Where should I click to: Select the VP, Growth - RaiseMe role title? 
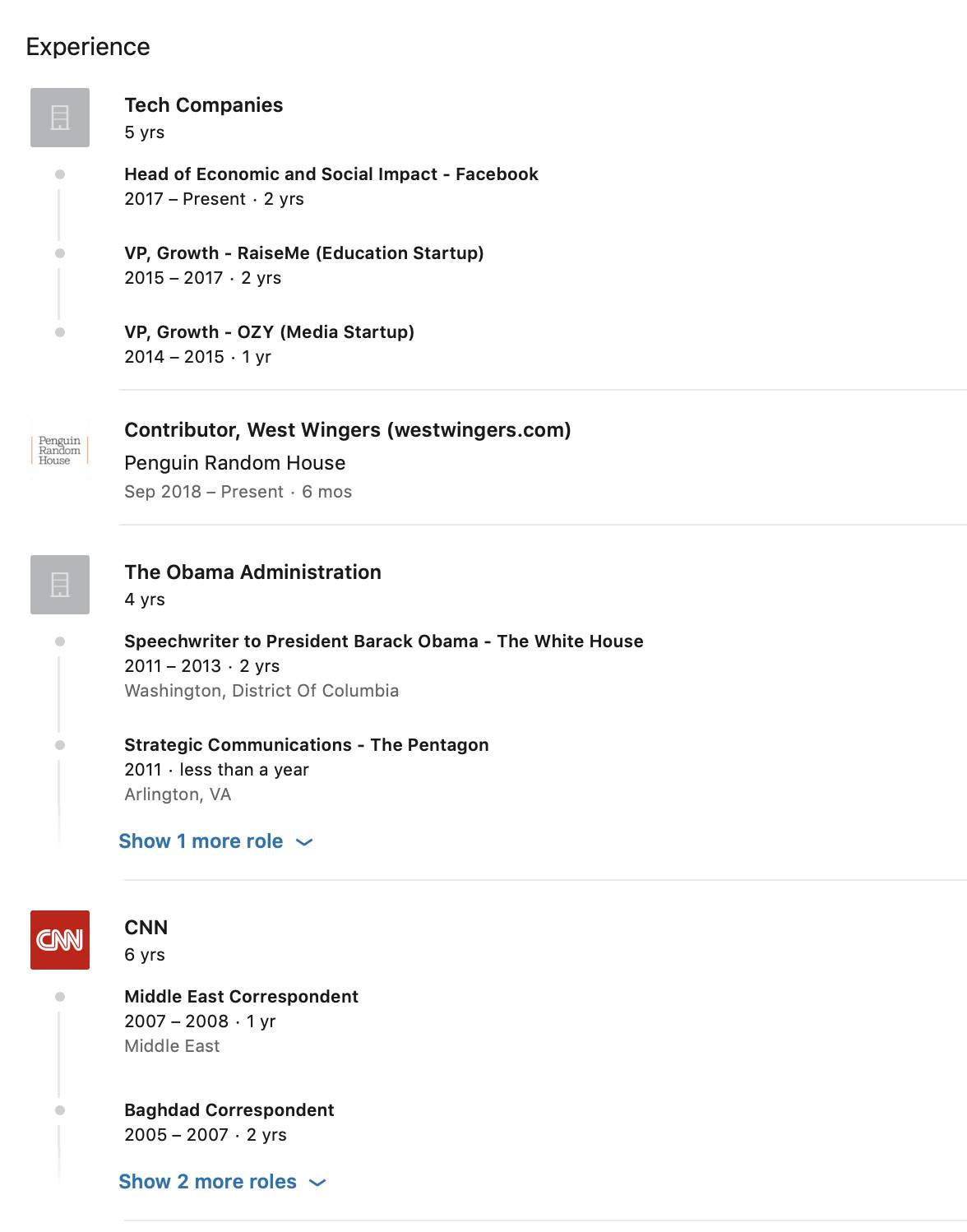tap(304, 253)
